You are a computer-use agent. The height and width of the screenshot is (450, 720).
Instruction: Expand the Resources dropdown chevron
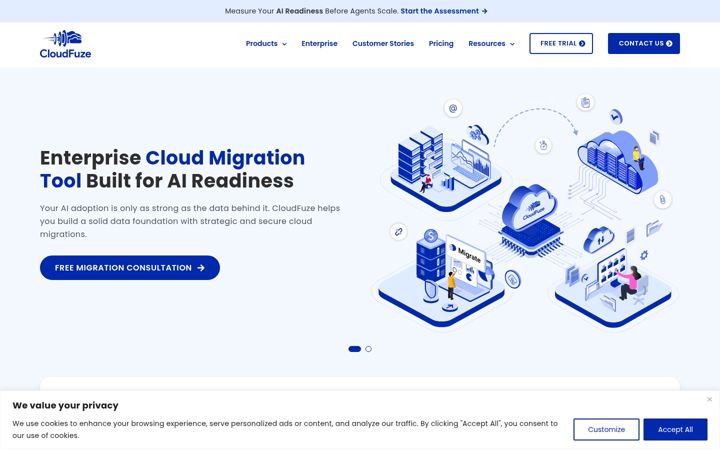coord(512,44)
